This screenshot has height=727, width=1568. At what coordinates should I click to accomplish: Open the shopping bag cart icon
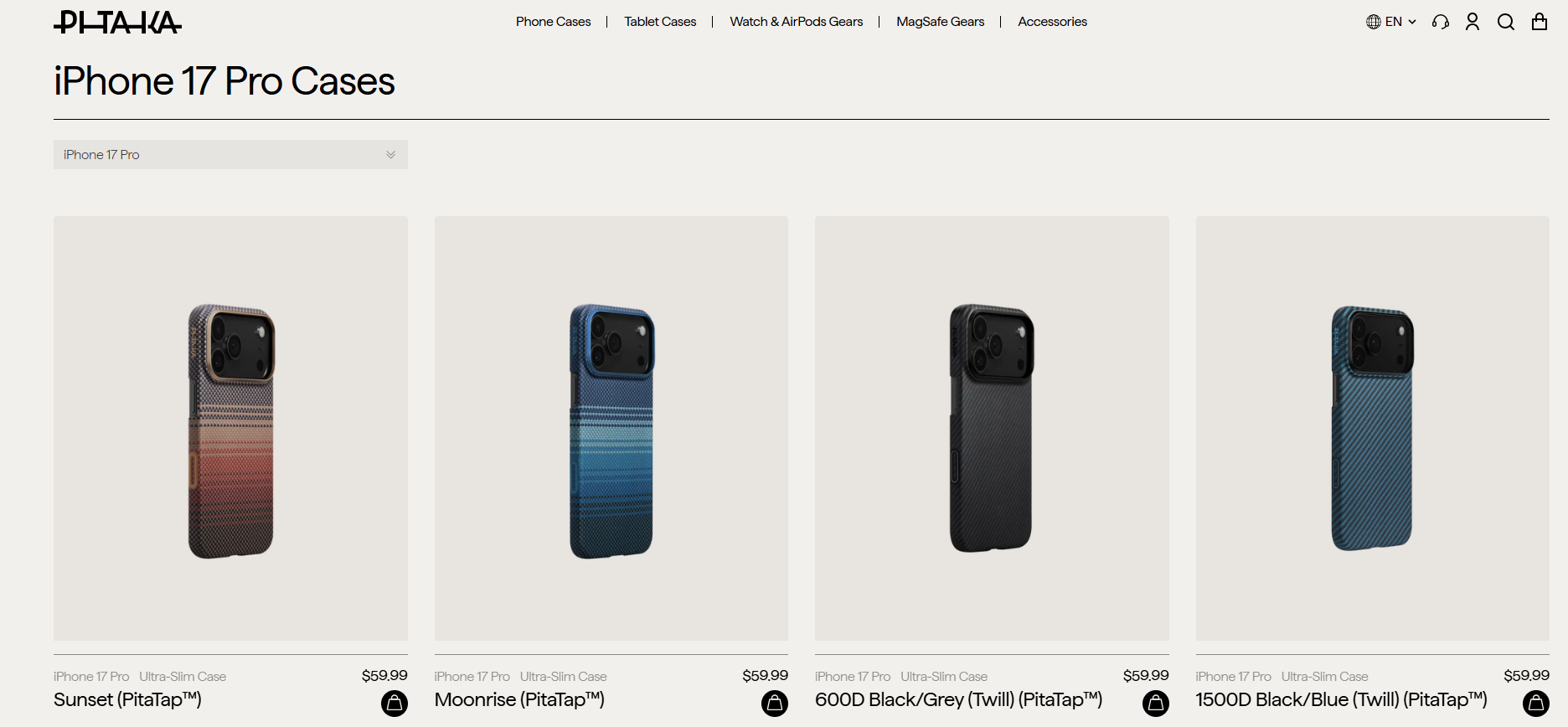click(1540, 22)
